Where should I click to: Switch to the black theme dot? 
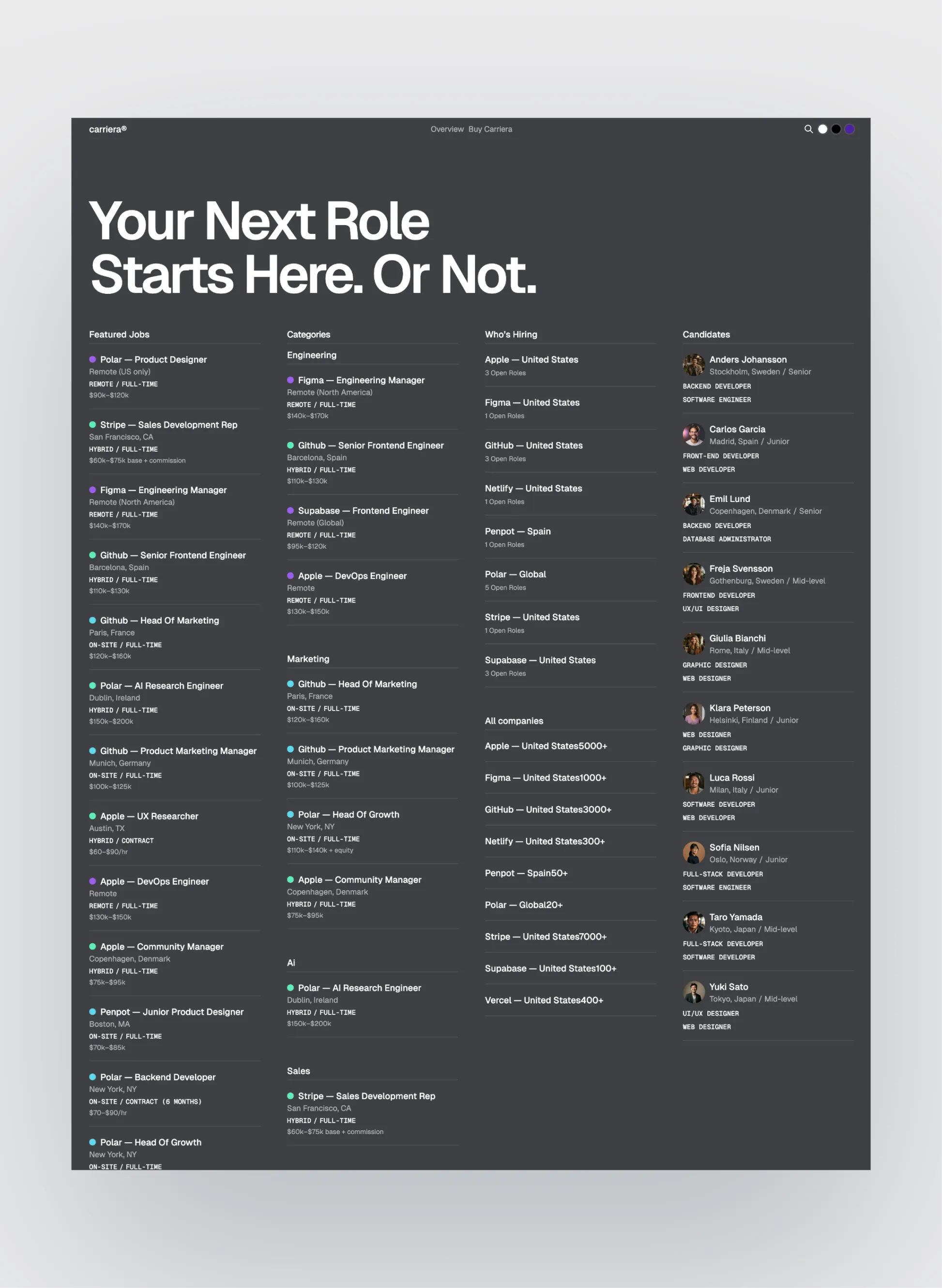click(x=836, y=129)
